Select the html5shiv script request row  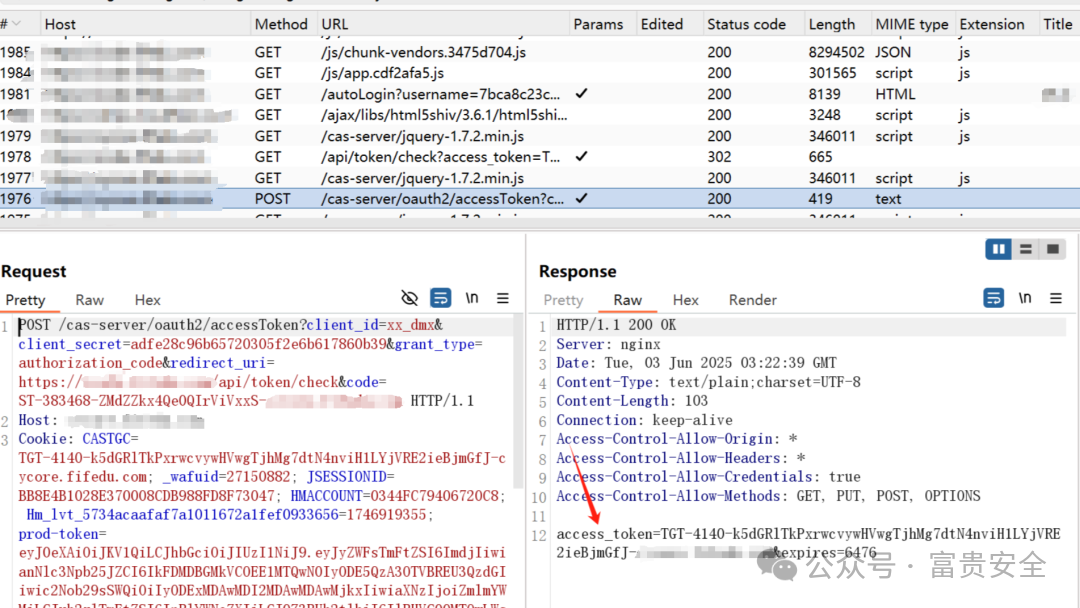(540, 115)
